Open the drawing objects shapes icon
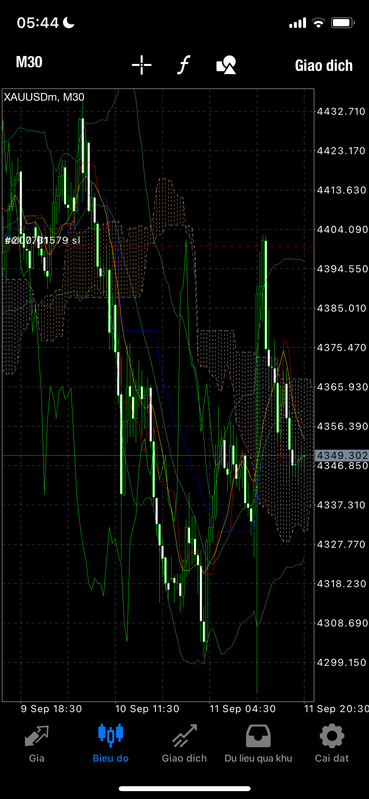This screenshot has height=799, width=369. pos(226,65)
